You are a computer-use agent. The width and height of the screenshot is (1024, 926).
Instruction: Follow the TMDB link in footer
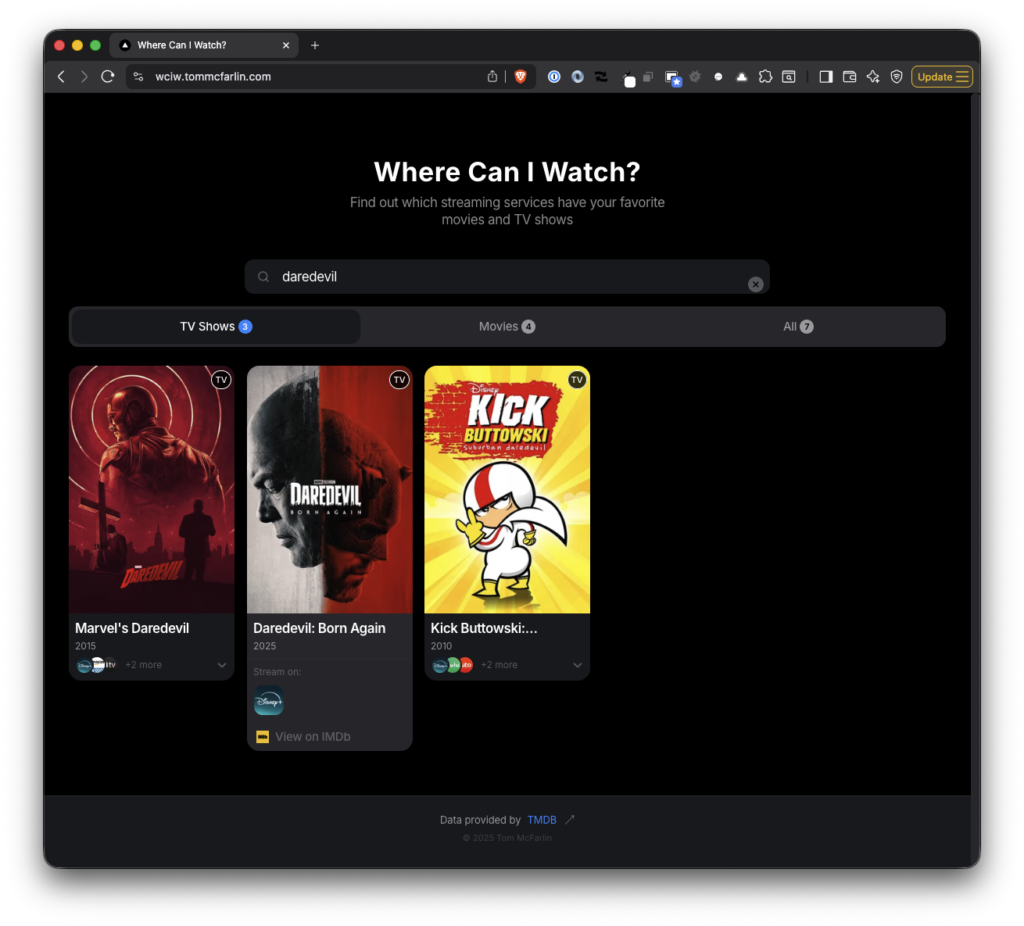[542, 820]
